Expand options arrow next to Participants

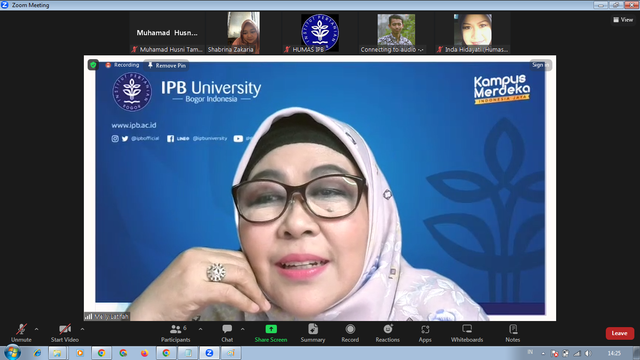[200, 329]
